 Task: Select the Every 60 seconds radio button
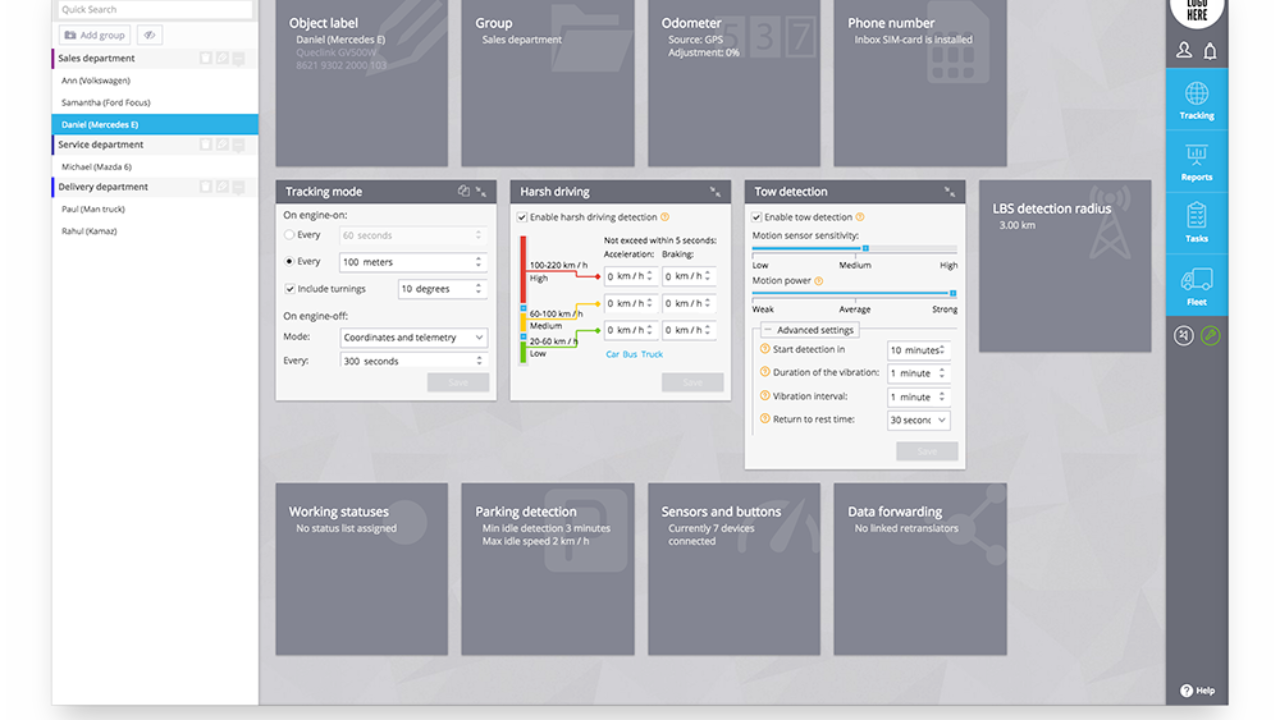pos(290,235)
